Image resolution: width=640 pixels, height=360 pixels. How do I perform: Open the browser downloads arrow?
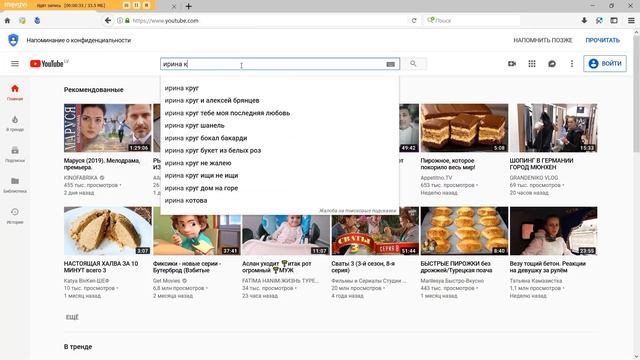point(584,20)
